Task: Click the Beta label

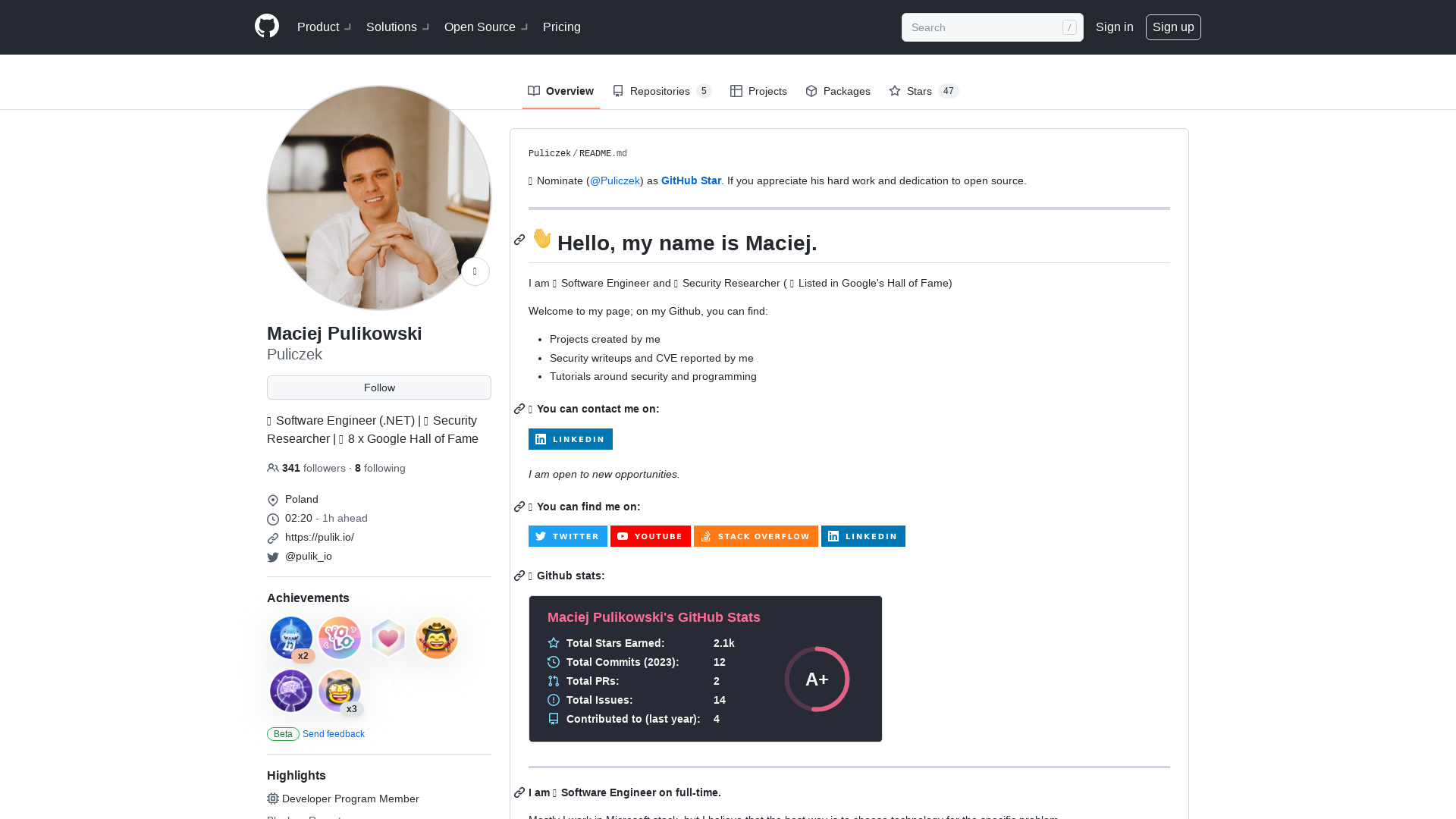Action: coord(283,734)
